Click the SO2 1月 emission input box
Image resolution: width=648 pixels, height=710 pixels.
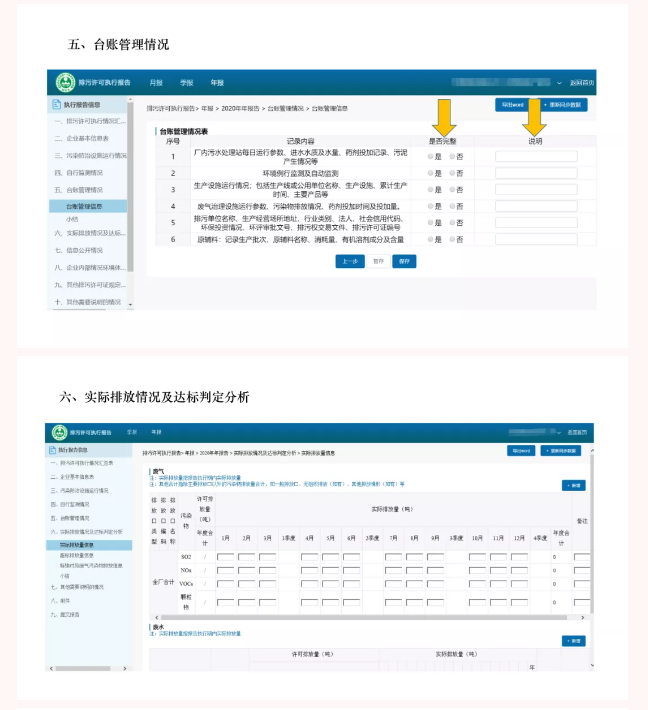click(x=225, y=556)
